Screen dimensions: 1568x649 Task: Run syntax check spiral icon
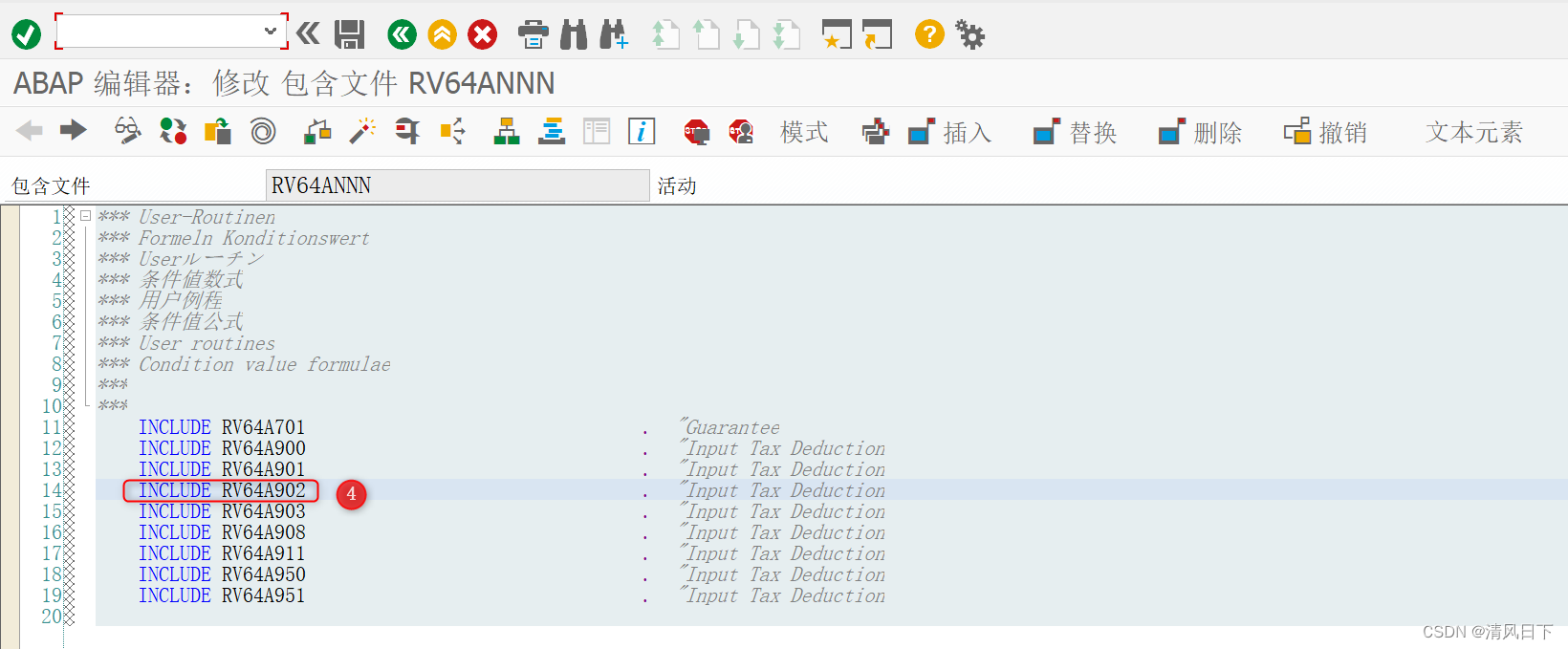pos(263,131)
